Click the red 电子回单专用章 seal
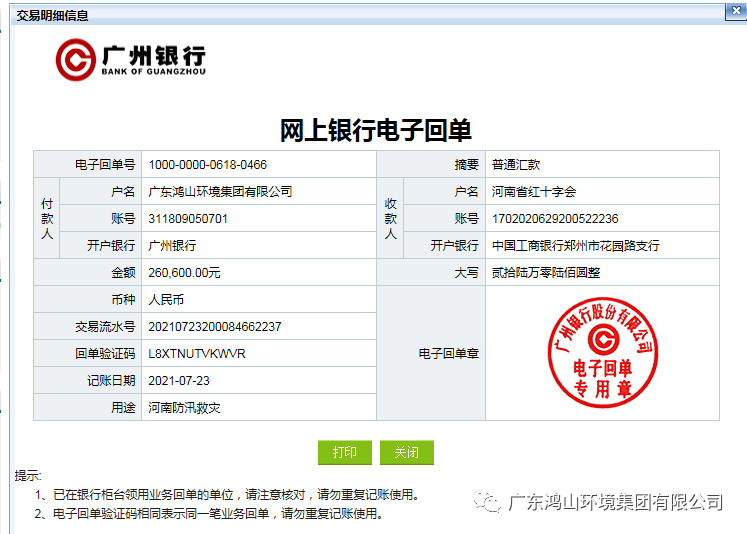The width and height of the screenshot is (747, 534). (603, 353)
